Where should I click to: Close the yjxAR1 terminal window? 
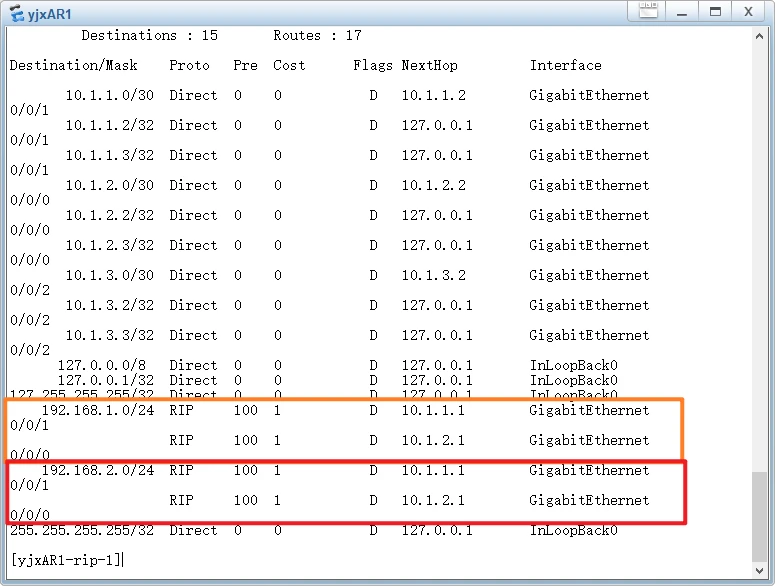click(x=748, y=12)
